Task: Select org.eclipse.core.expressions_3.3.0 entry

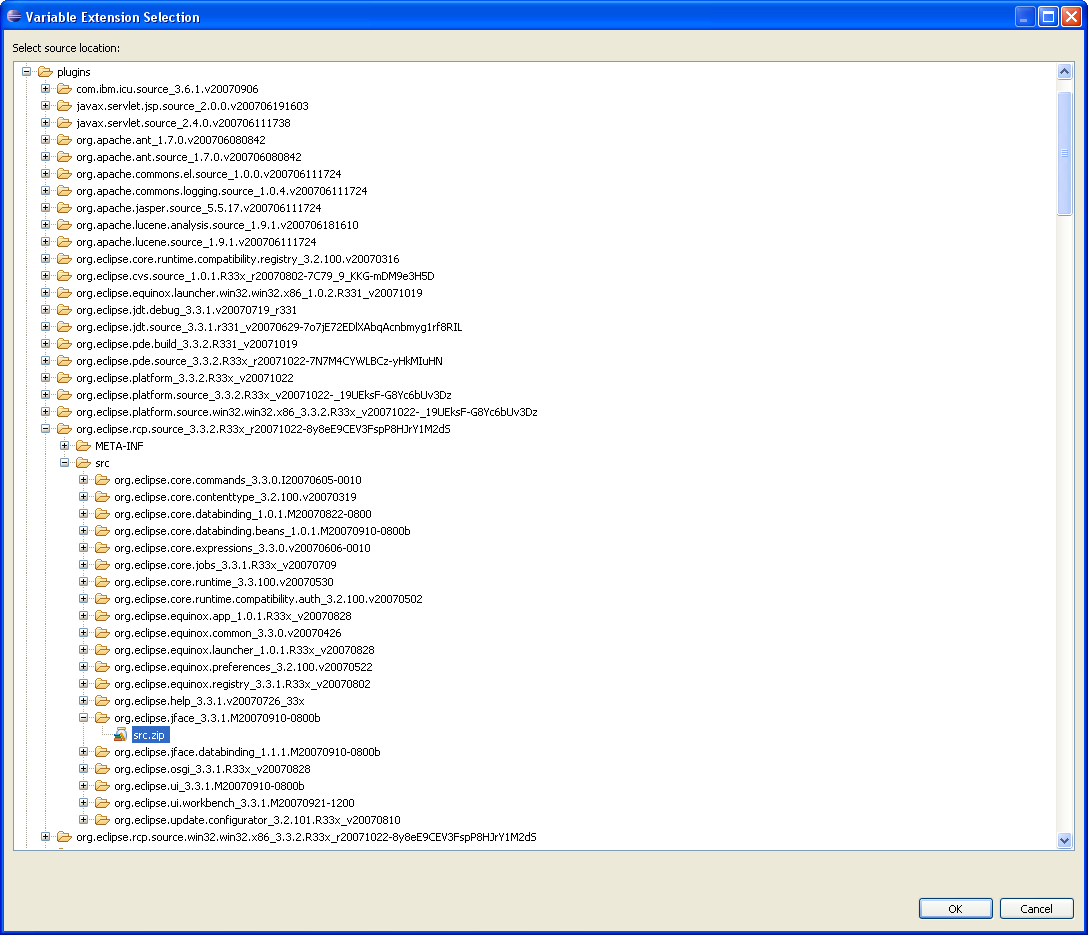Action: (242, 548)
